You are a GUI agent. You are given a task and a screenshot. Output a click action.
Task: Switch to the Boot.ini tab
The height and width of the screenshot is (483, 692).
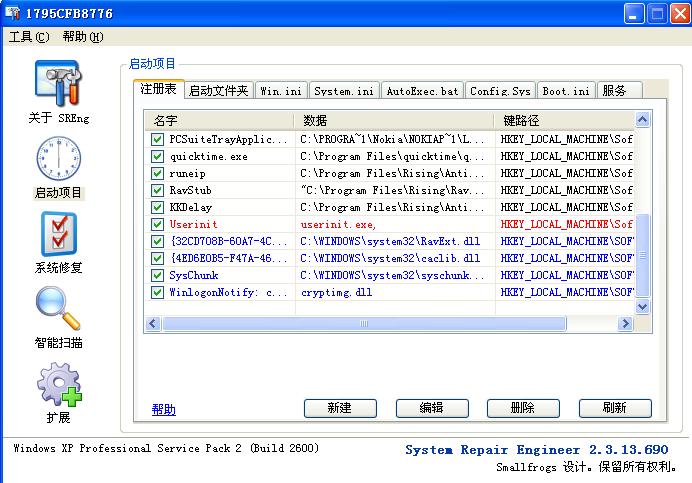point(566,91)
